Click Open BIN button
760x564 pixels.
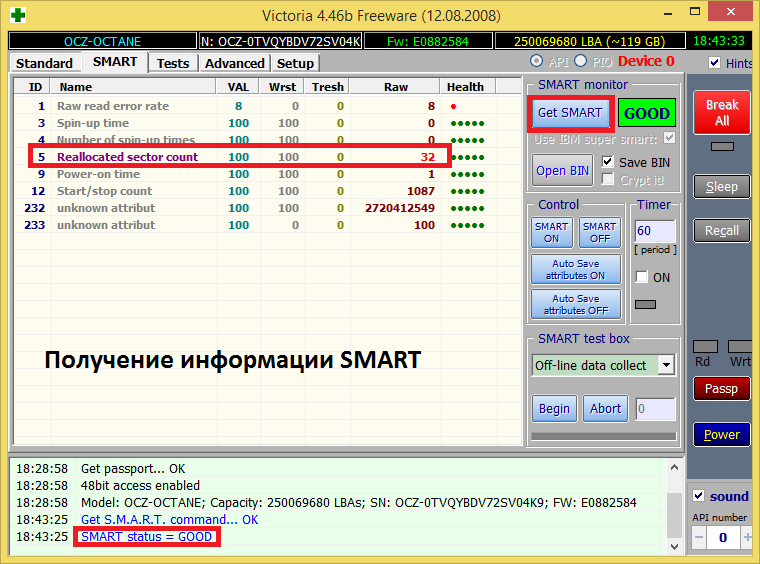click(x=562, y=171)
